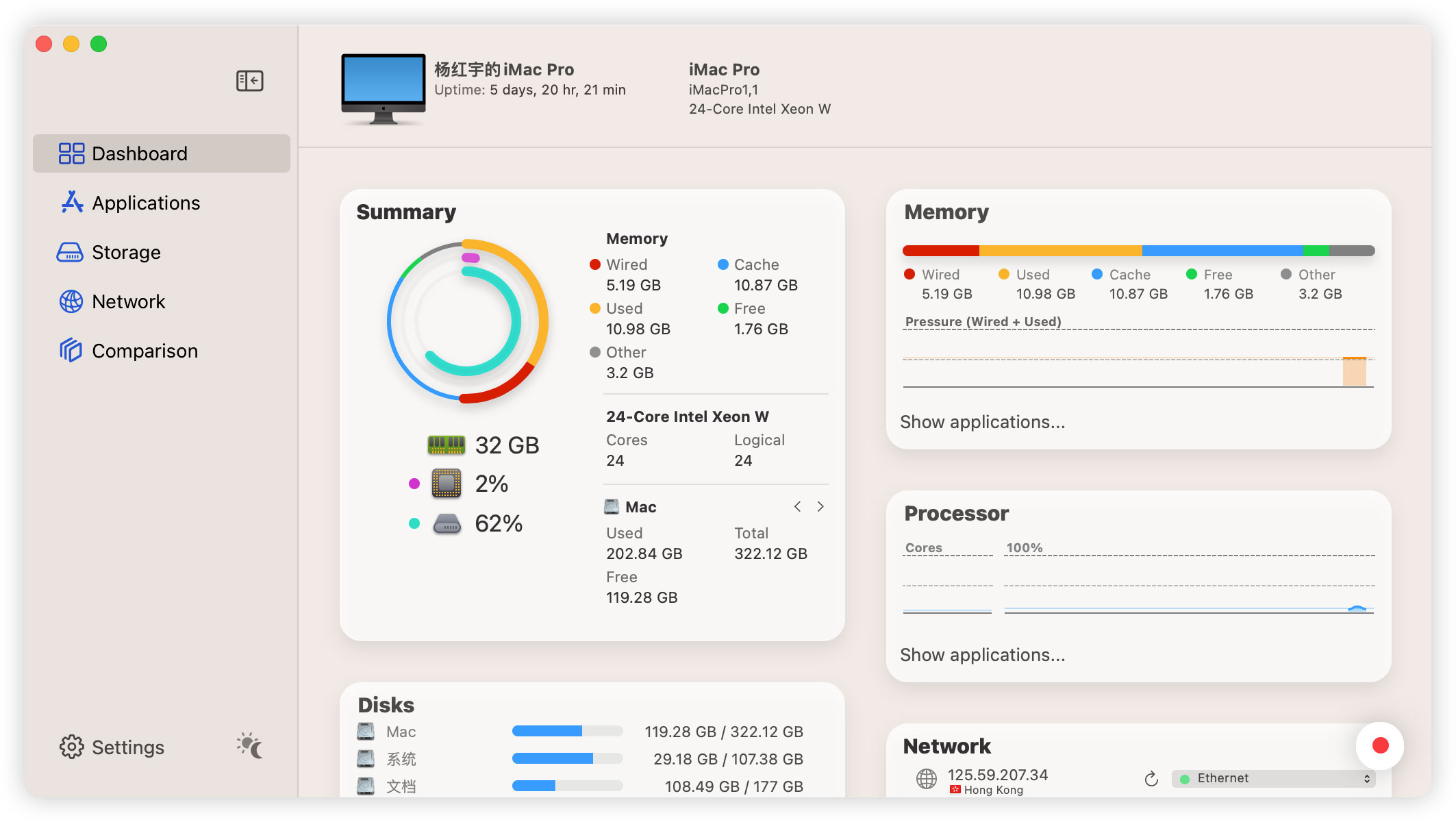Image resolution: width=1456 pixels, height=822 pixels.
Task: Click the memory usage color bar
Action: (1138, 251)
